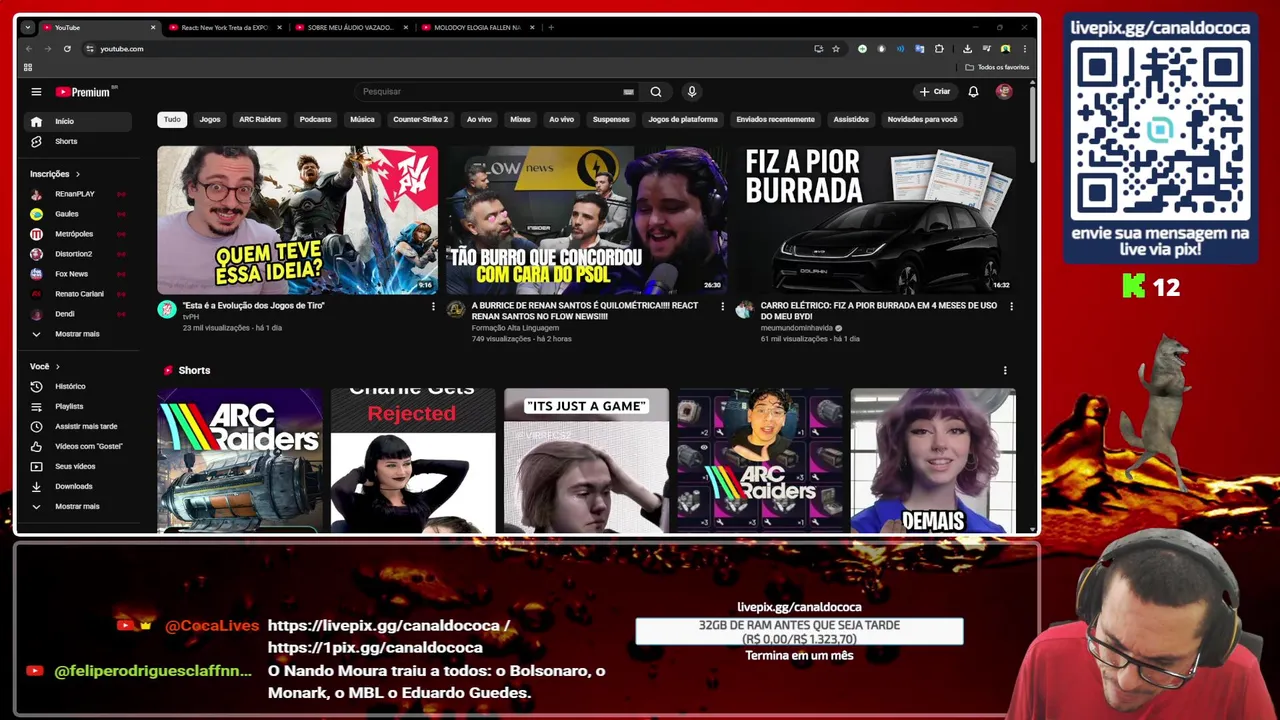Select the Counter-Strike 2 filter chip
The image size is (1280, 720).
click(x=420, y=119)
